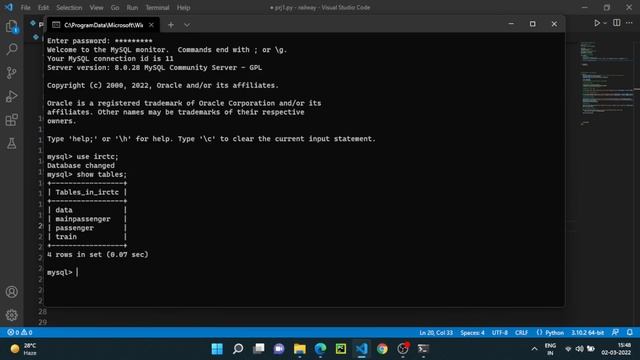Click the feedback icon in status bar
640x360 pixels.
coord(615,333)
